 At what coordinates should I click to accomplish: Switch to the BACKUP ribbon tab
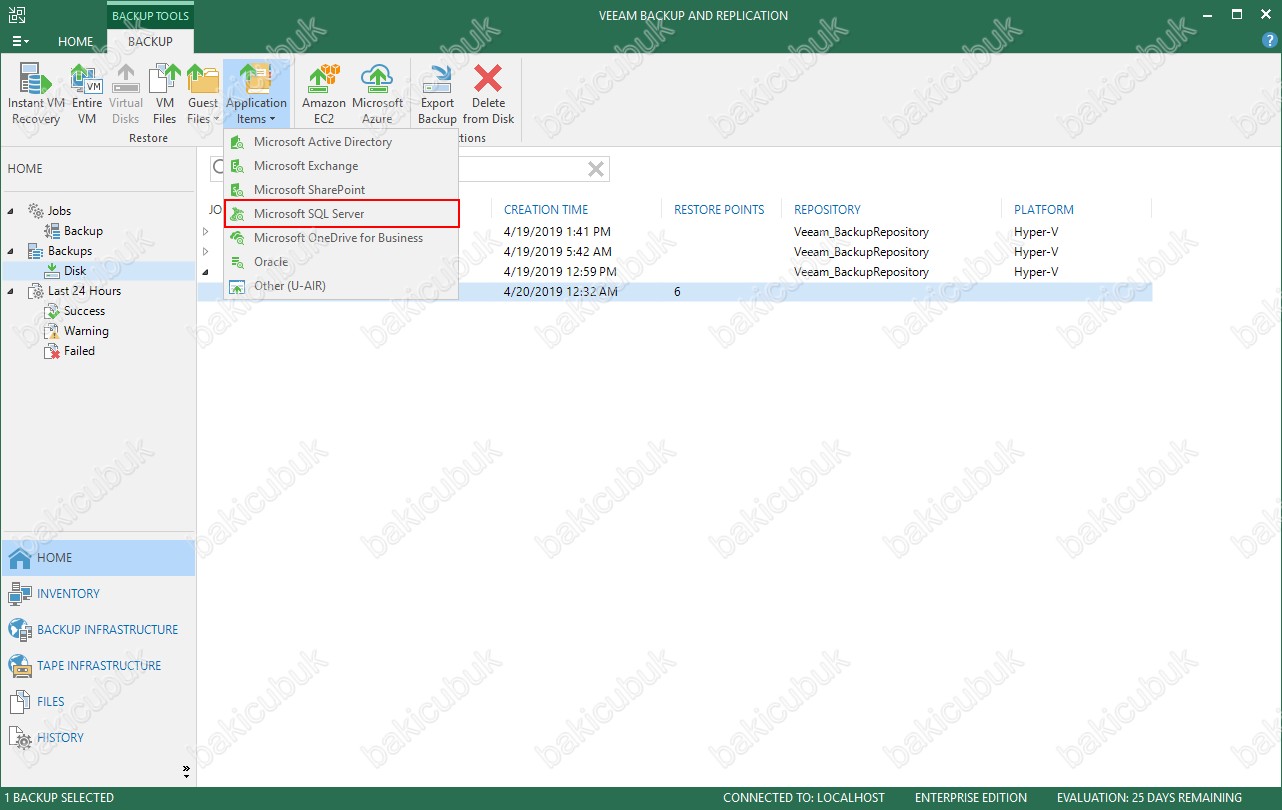pyautogui.click(x=150, y=42)
